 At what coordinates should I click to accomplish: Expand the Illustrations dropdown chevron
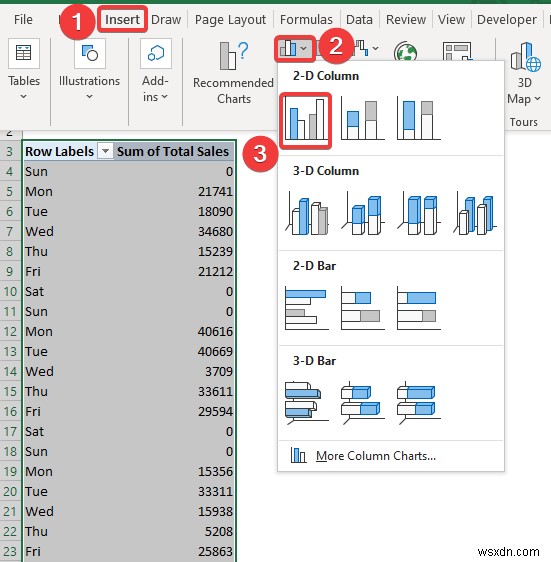pyautogui.click(x=89, y=96)
